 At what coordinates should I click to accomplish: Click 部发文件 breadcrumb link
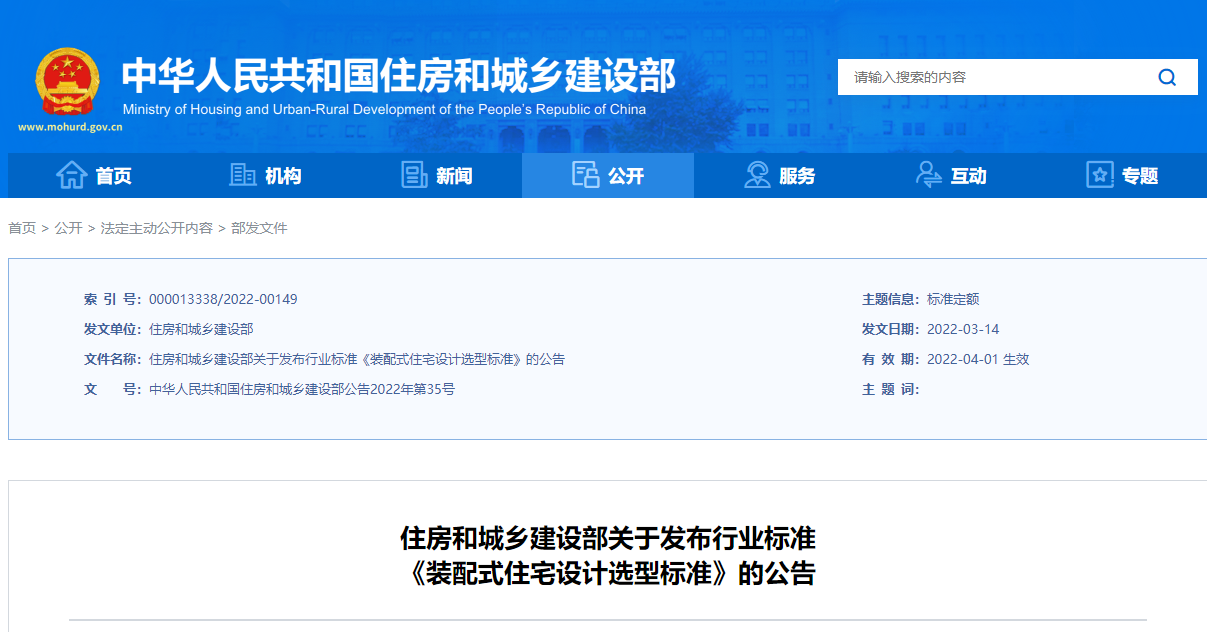click(x=259, y=228)
